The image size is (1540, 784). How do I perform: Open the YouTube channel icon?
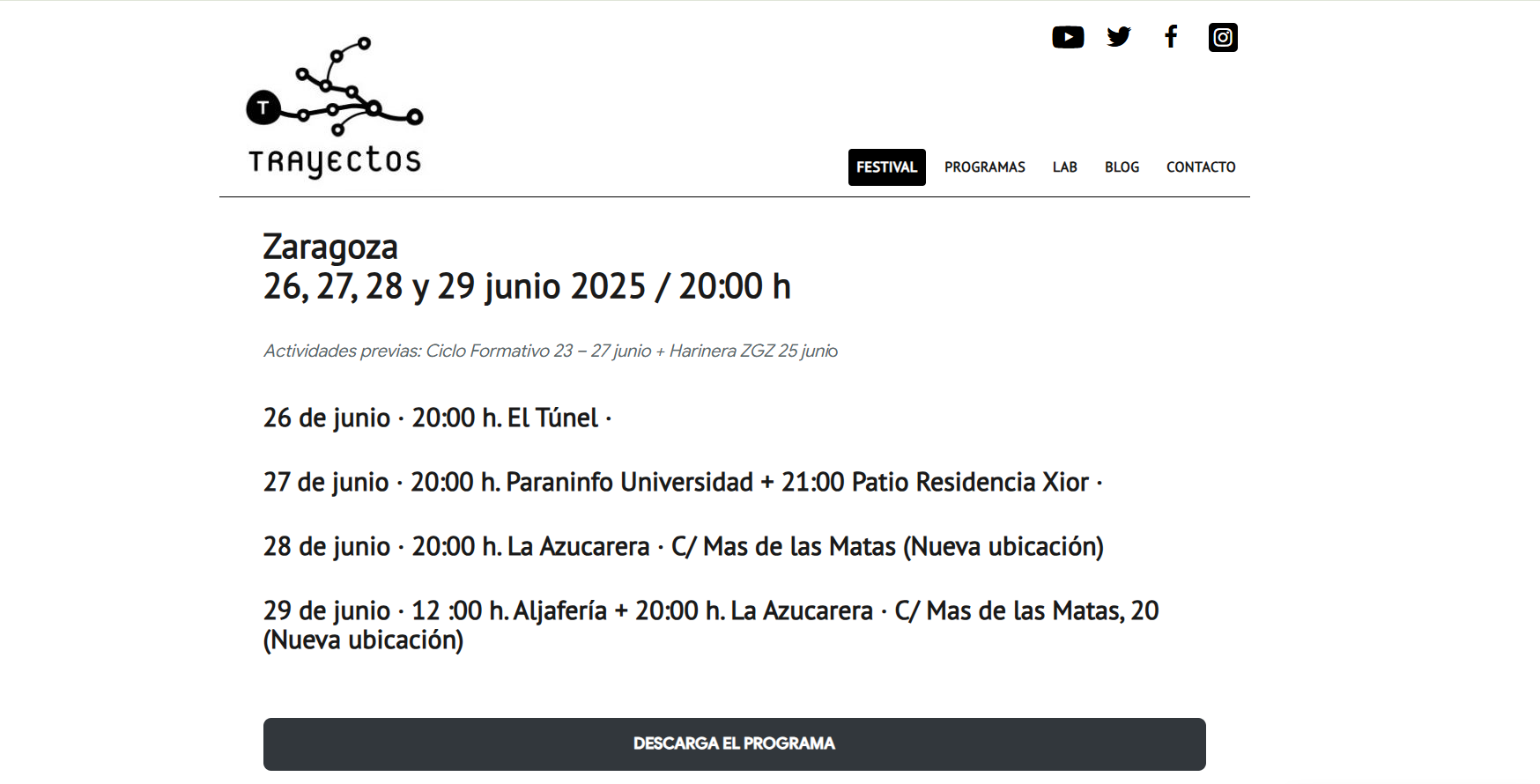pos(1068,37)
